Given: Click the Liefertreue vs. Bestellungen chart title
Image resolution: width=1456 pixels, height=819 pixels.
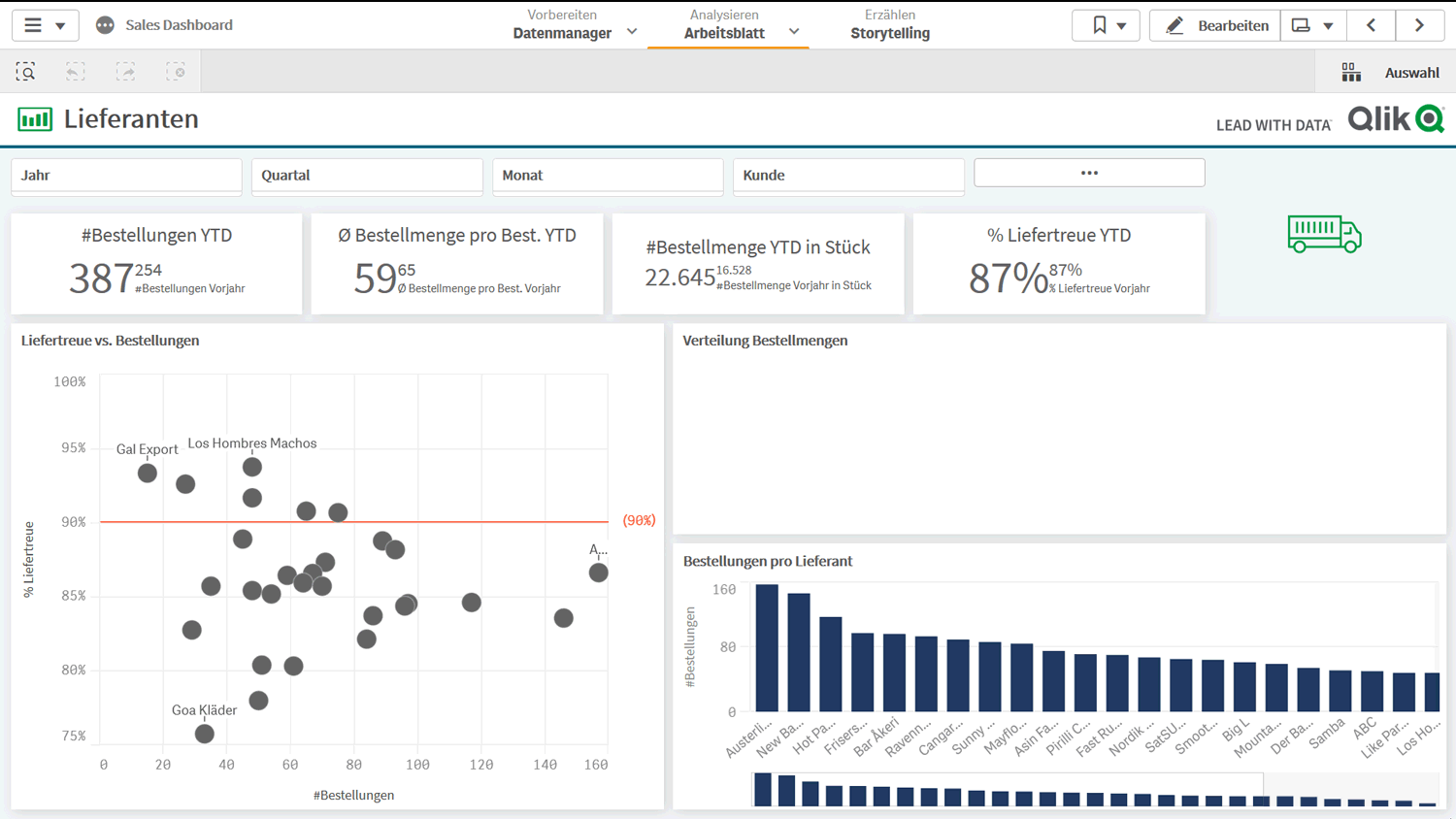Looking at the screenshot, I should click(x=110, y=341).
